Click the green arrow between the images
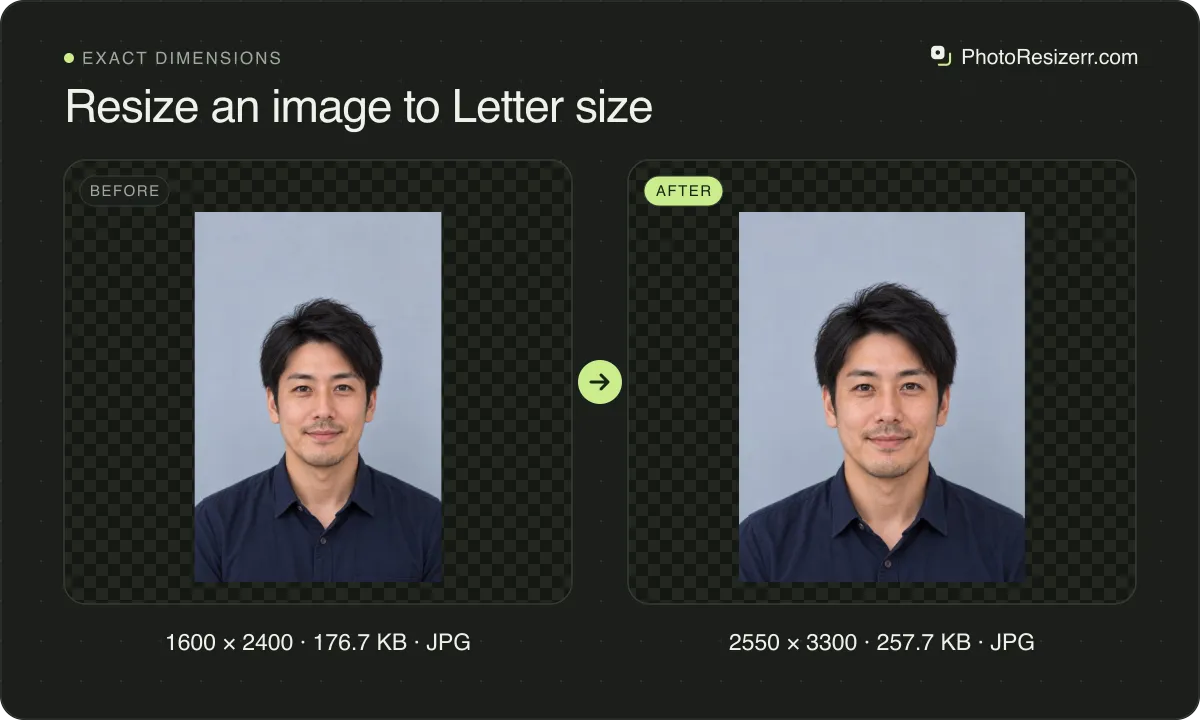The height and width of the screenshot is (720, 1200). (x=600, y=382)
